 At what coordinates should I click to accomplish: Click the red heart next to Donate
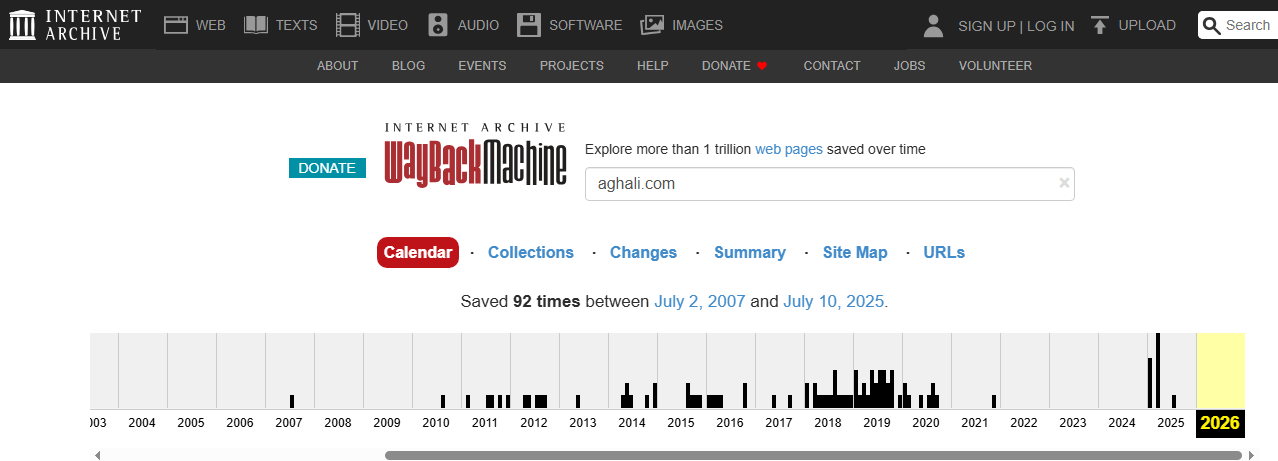coord(761,66)
